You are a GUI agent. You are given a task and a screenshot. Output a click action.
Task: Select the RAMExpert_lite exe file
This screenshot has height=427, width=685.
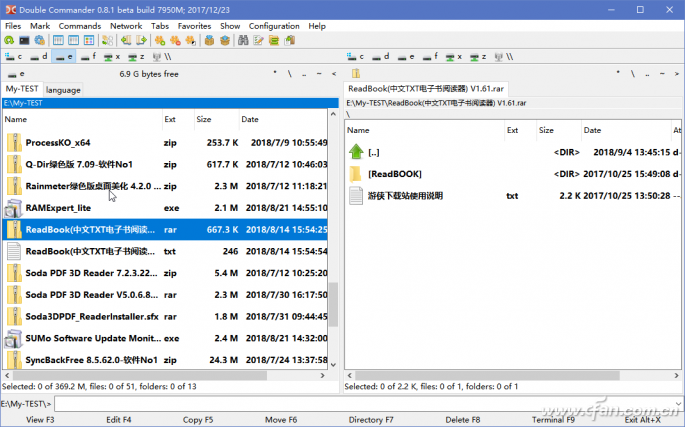pyautogui.click(x=165, y=208)
